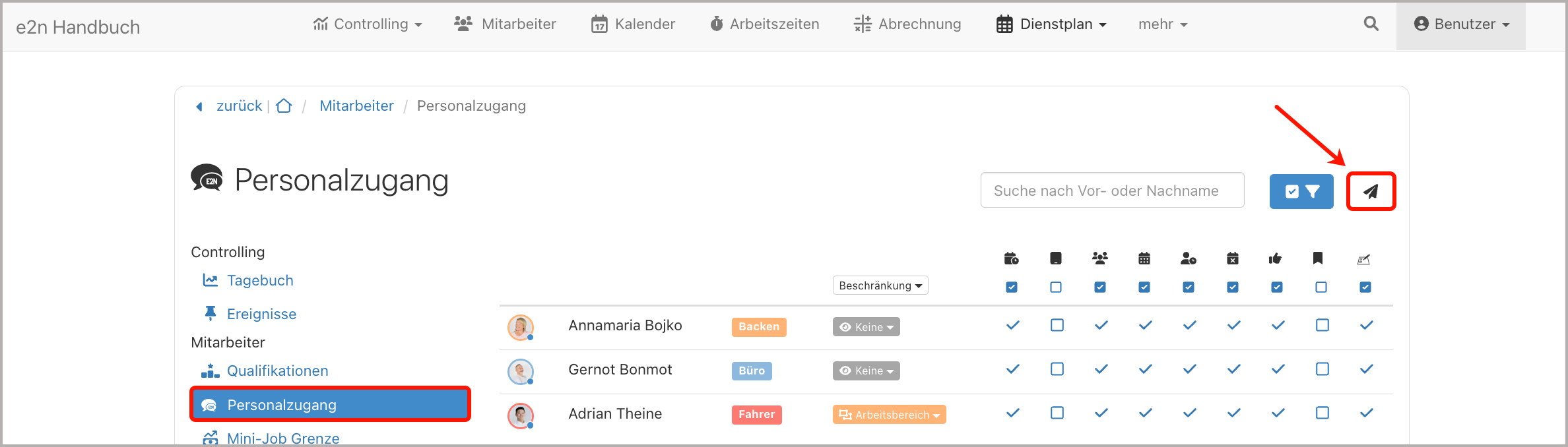Select the tablet device column icon
Screen dimensions: 1568x447
pyautogui.click(x=1056, y=258)
